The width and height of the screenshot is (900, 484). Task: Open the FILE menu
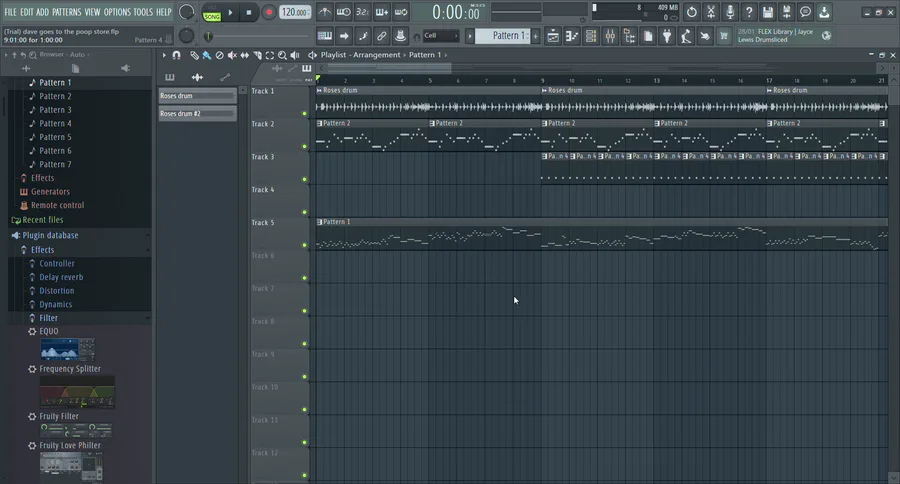[x=10, y=12]
